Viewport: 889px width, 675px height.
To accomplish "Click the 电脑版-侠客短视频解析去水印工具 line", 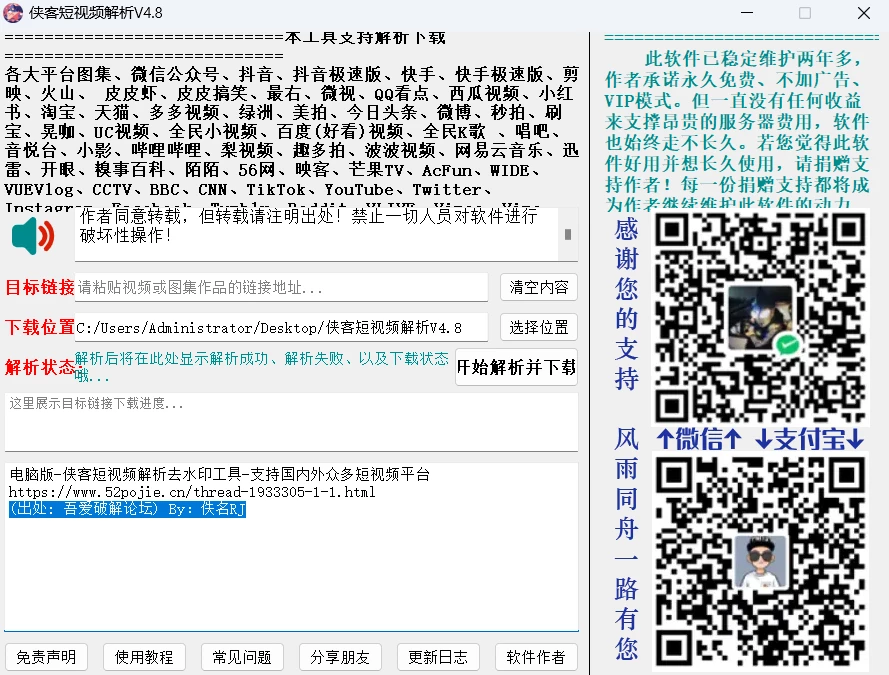I will 219,474.
